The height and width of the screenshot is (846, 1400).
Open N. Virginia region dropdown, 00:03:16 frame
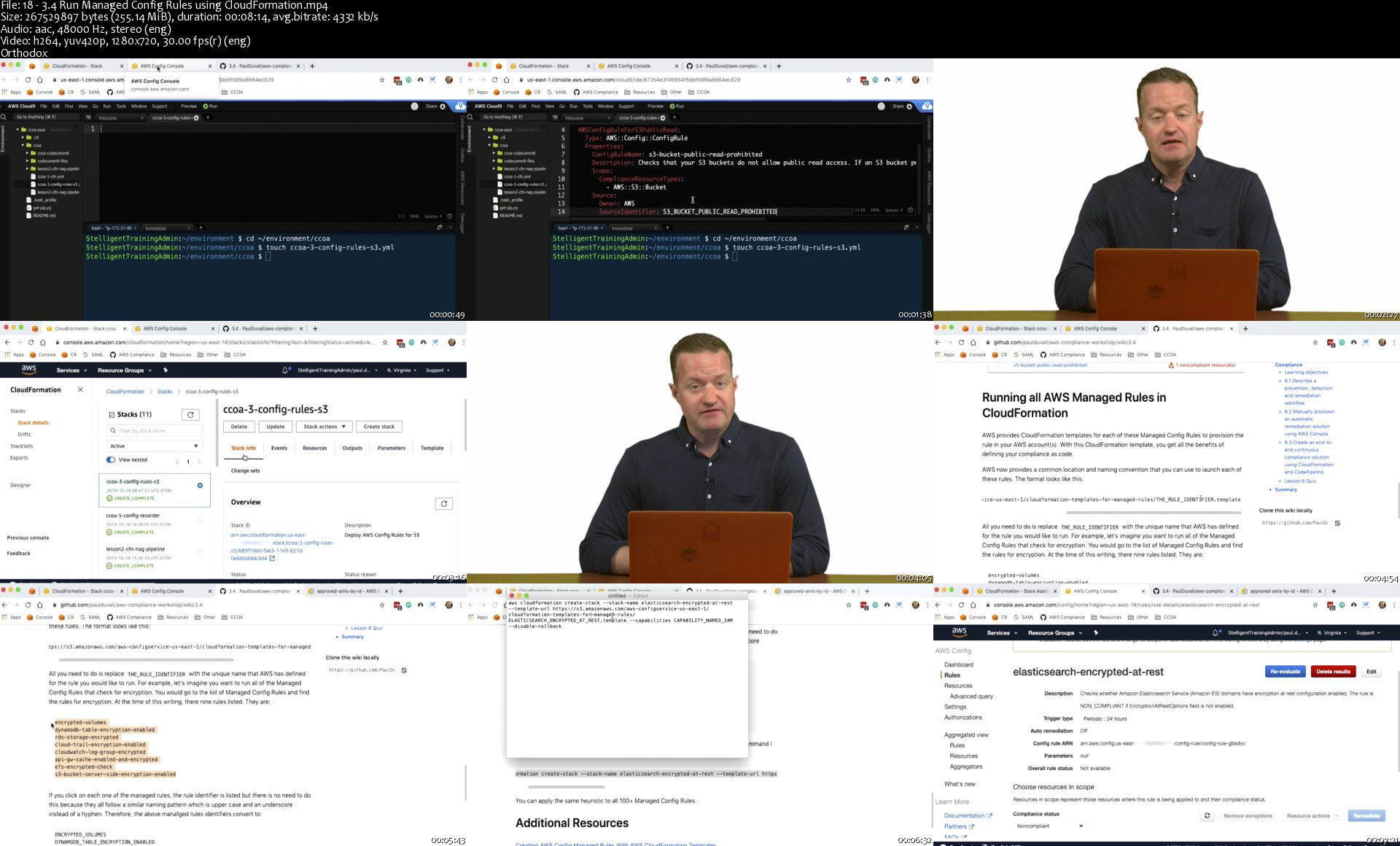coord(402,370)
